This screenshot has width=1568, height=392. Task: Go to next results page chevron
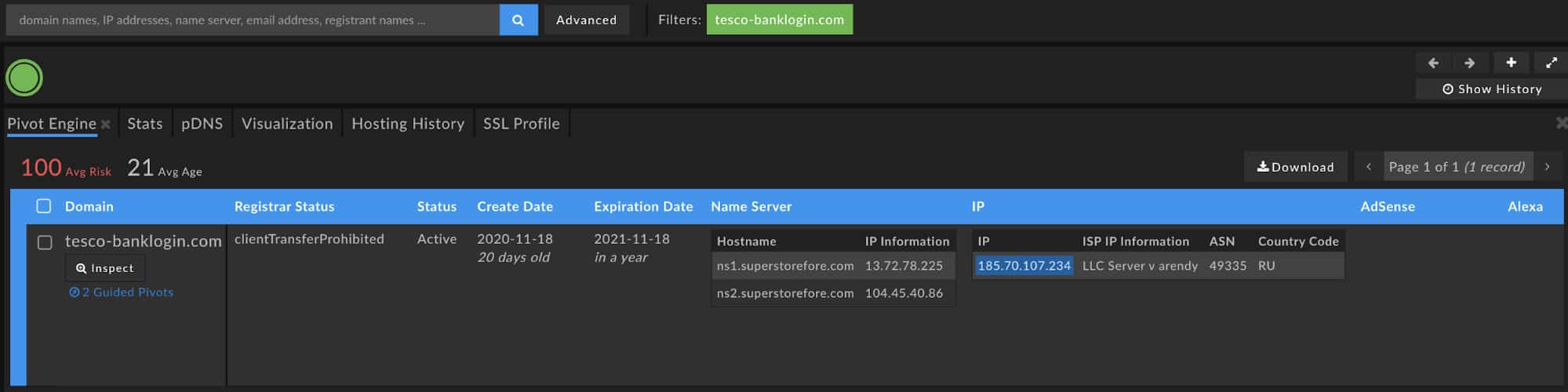click(x=1547, y=166)
